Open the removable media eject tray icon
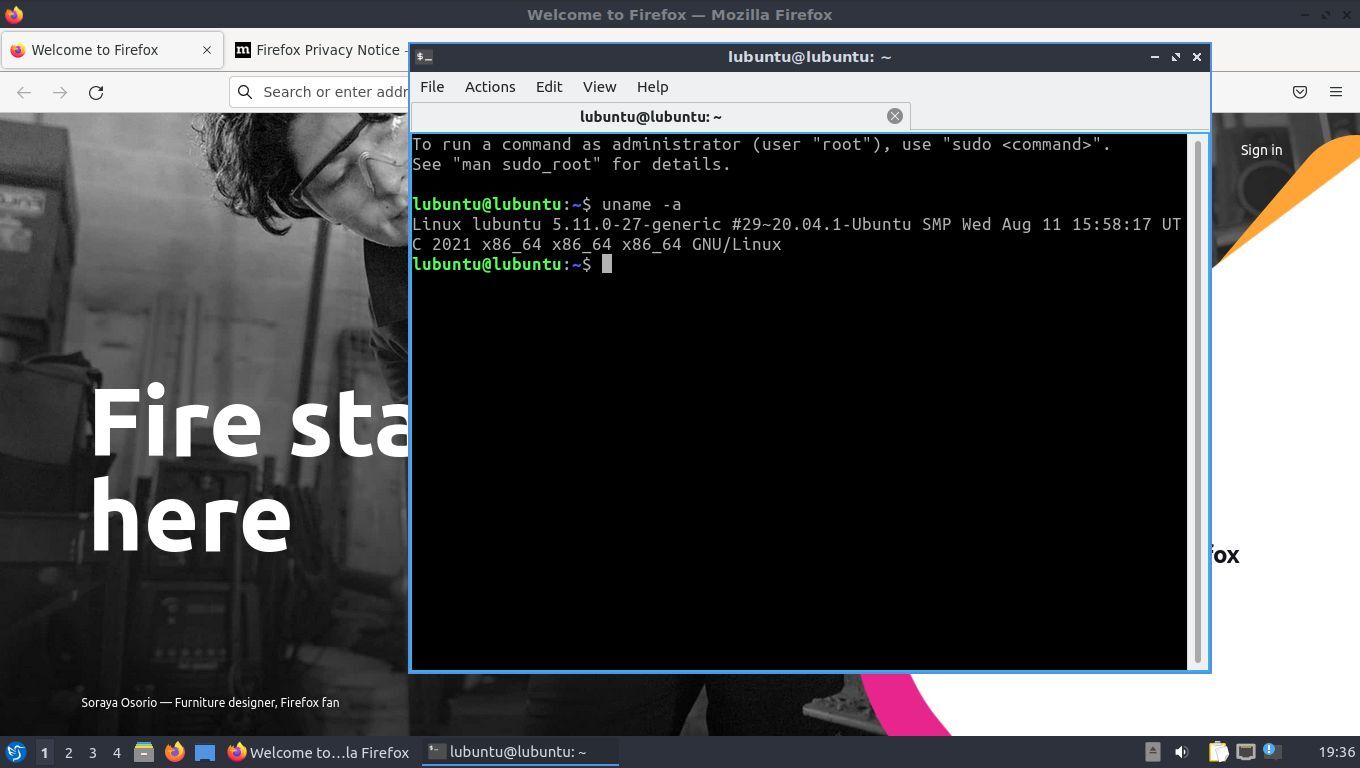Image resolution: width=1360 pixels, height=768 pixels. (1152, 752)
